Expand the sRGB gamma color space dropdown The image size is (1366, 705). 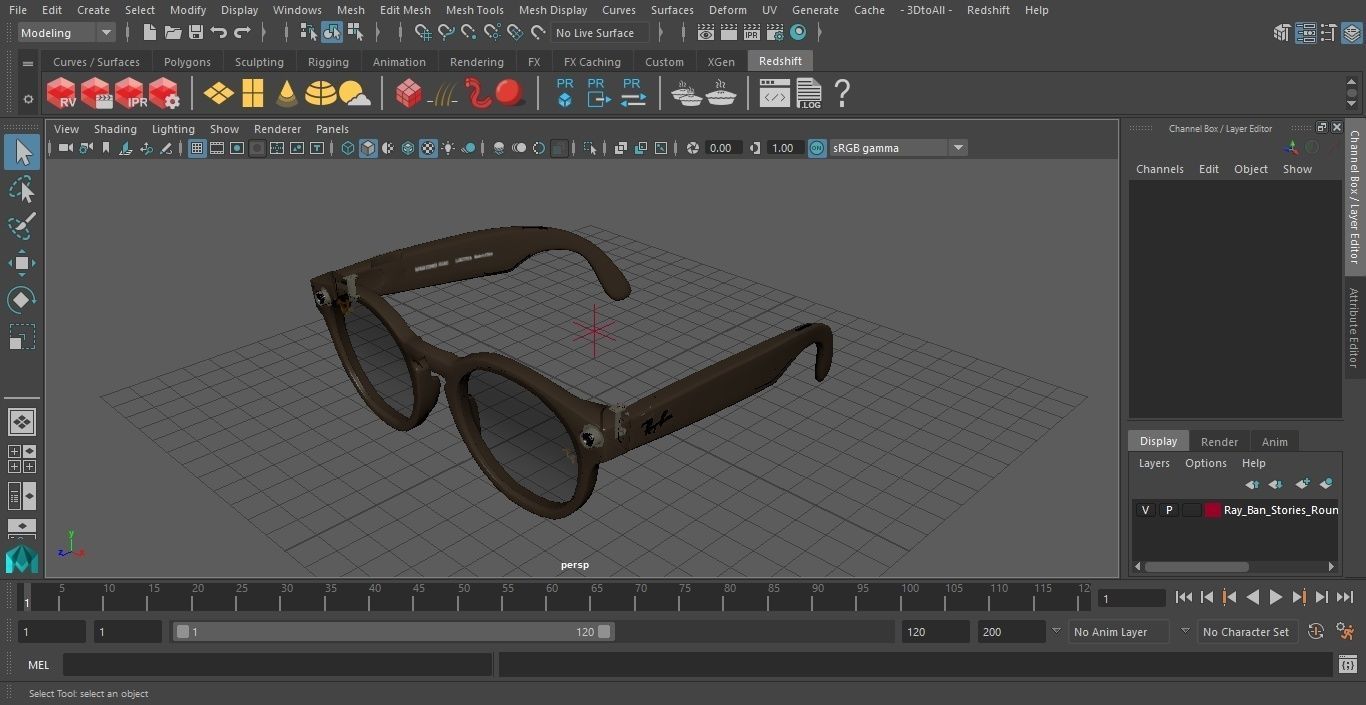coord(957,148)
